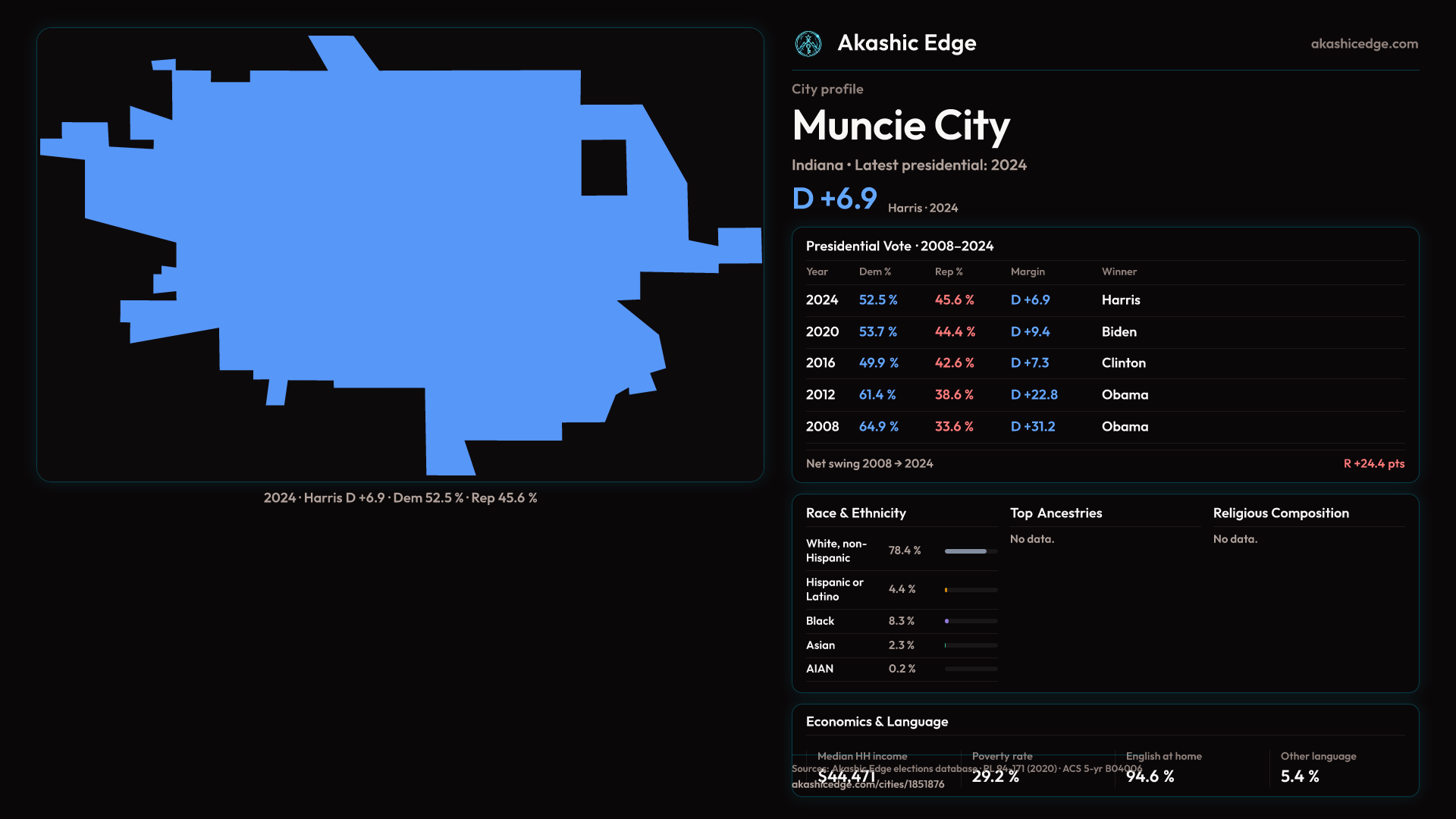Image resolution: width=1456 pixels, height=819 pixels.
Task: Click the 2008 Obama row margin value
Action: [1032, 427]
